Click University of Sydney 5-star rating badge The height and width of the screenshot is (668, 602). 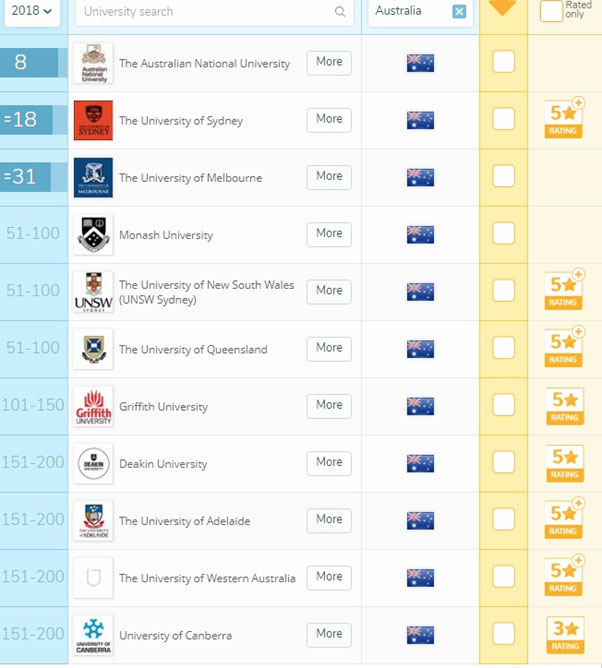(563, 119)
